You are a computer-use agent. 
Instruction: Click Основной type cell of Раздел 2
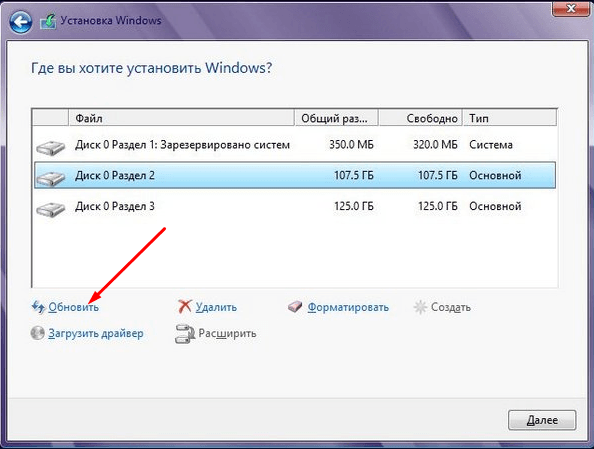tap(495, 175)
